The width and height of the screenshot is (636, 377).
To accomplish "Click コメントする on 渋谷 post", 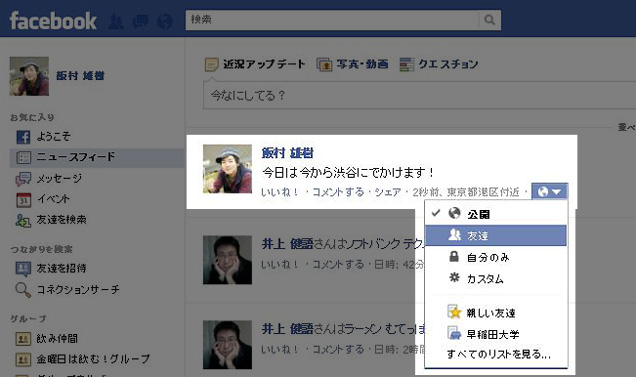I will [x=338, y=192].
